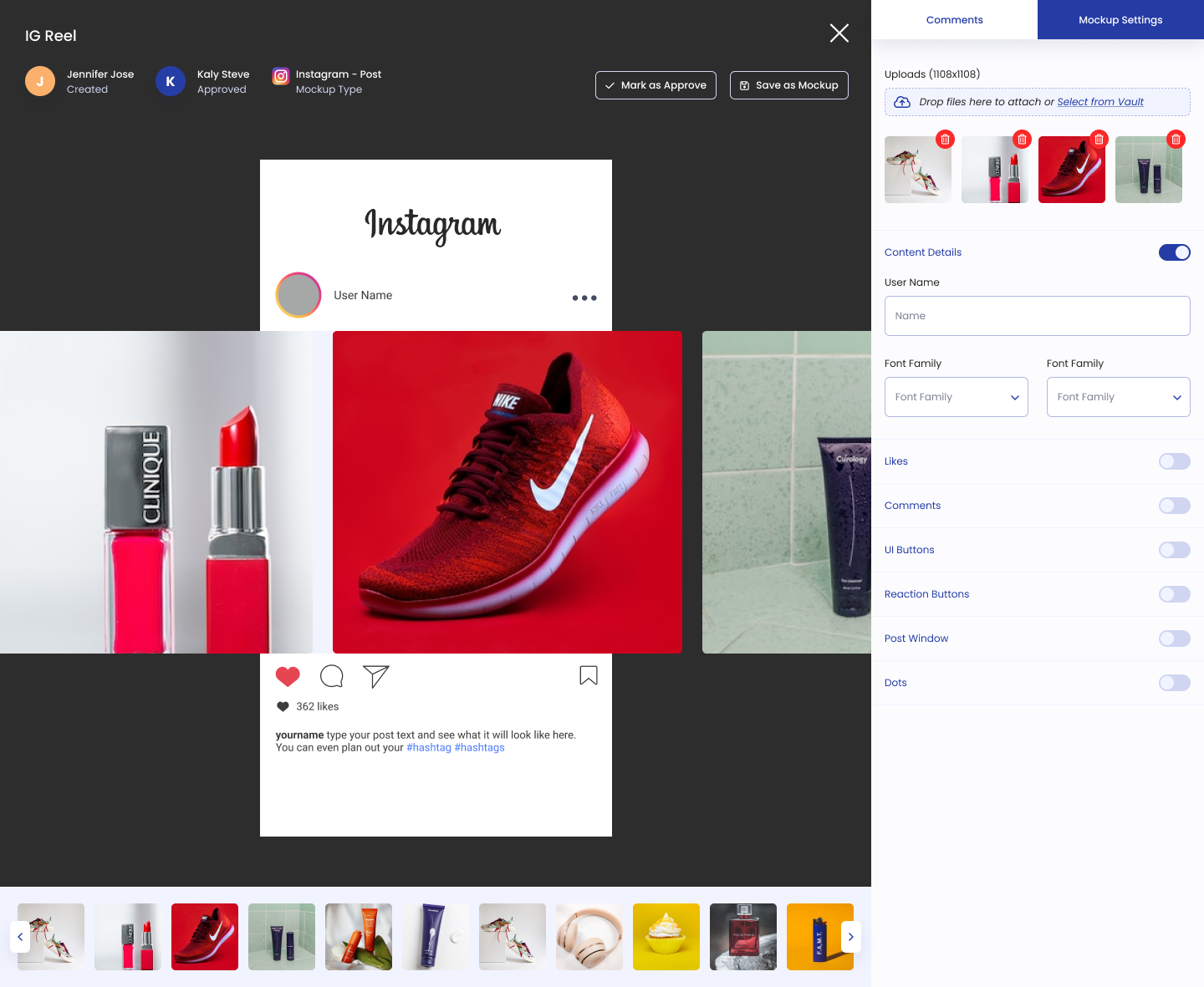This screenshot has width=1204, height=987.
Task: Remove the red Nike shoe upload via trash icon
Action: point(1099,140)
